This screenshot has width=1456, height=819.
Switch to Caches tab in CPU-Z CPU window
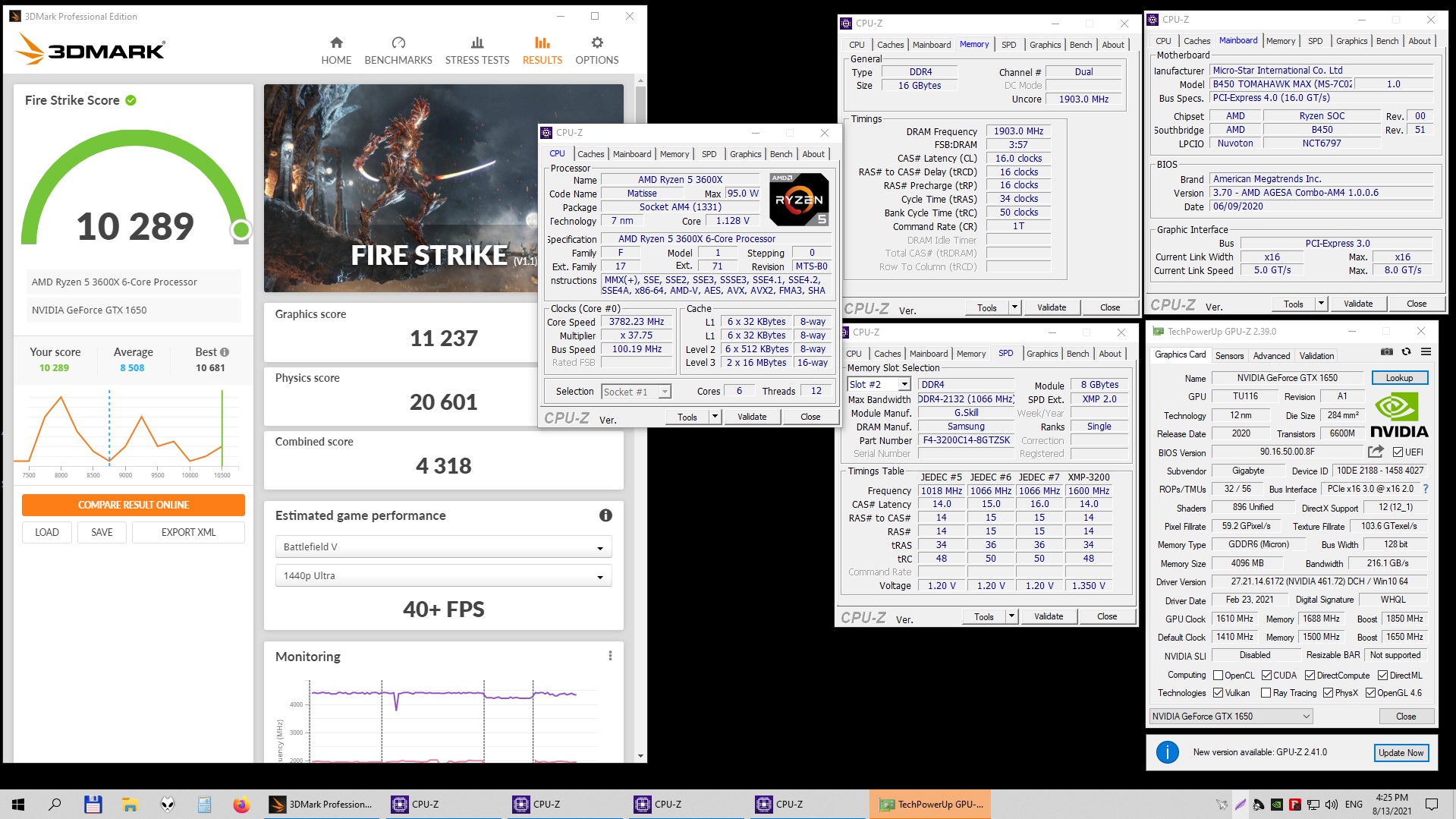(590, 154)
